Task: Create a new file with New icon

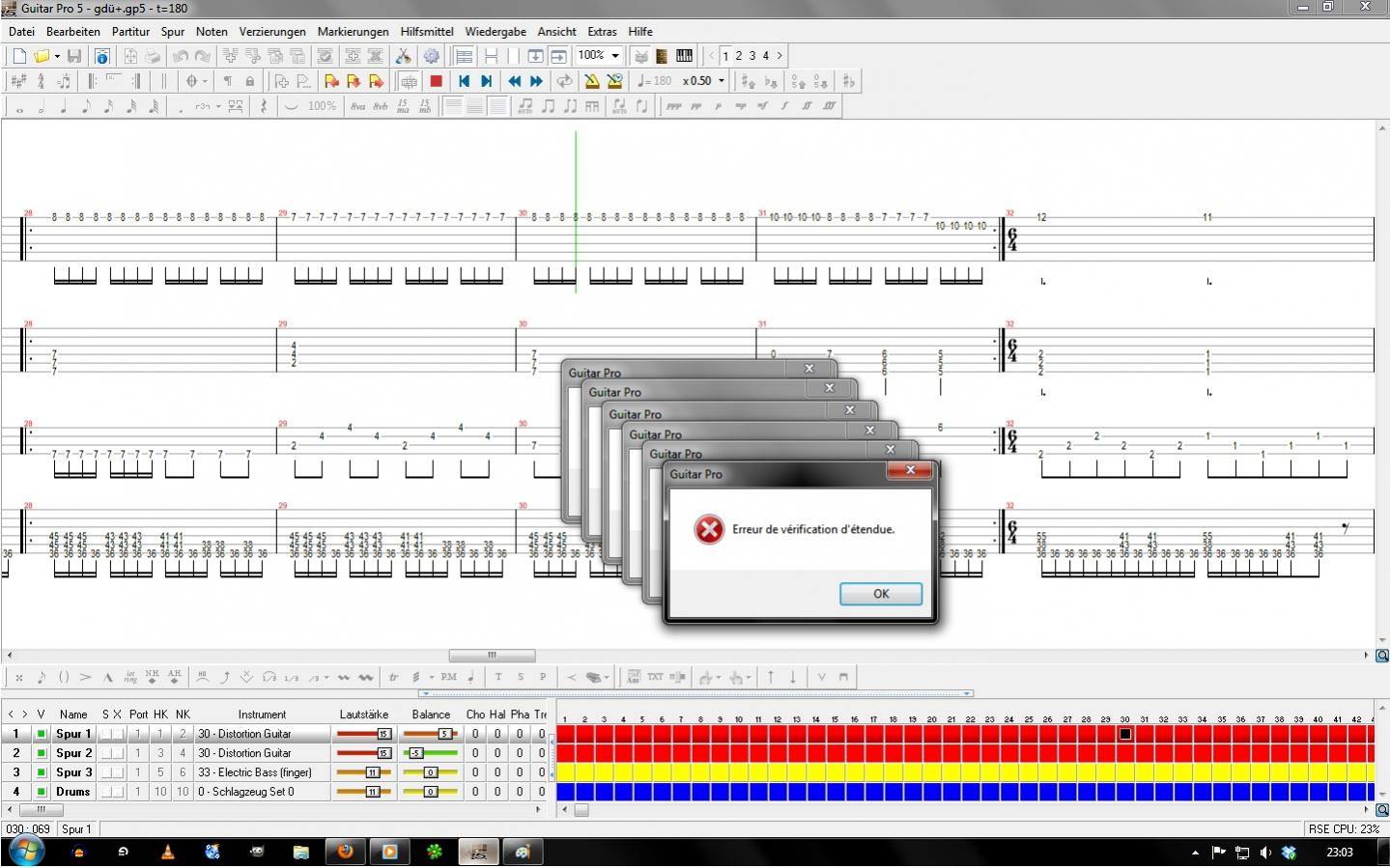Action: click(19, 56)
